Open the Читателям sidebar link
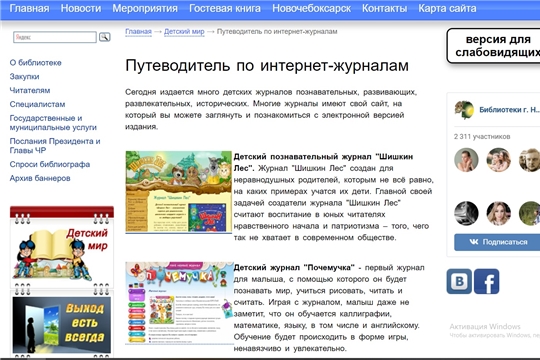 30,90
